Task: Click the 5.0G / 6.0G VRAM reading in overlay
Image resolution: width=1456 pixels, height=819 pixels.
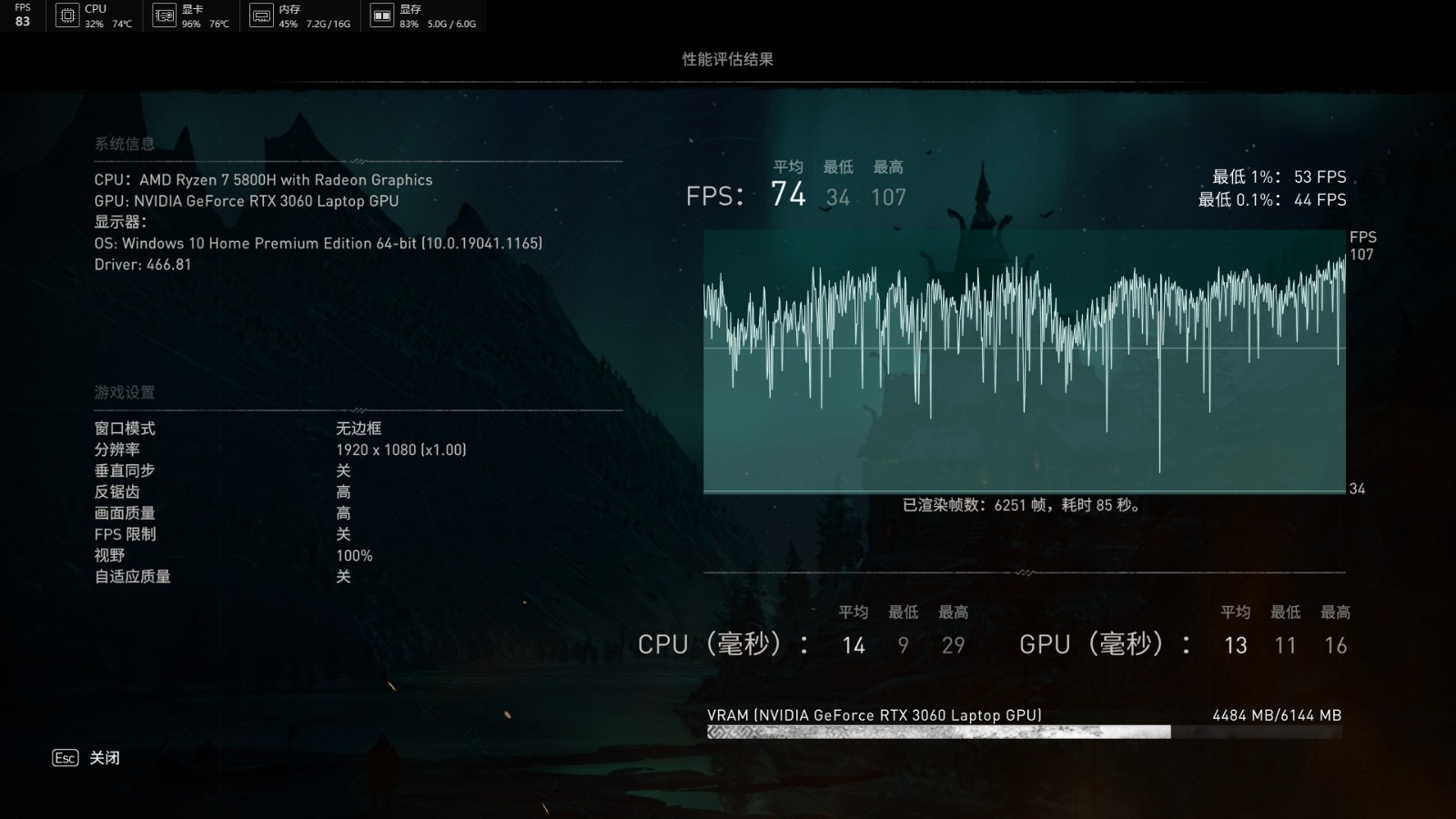Action: [x=451, y=24]
